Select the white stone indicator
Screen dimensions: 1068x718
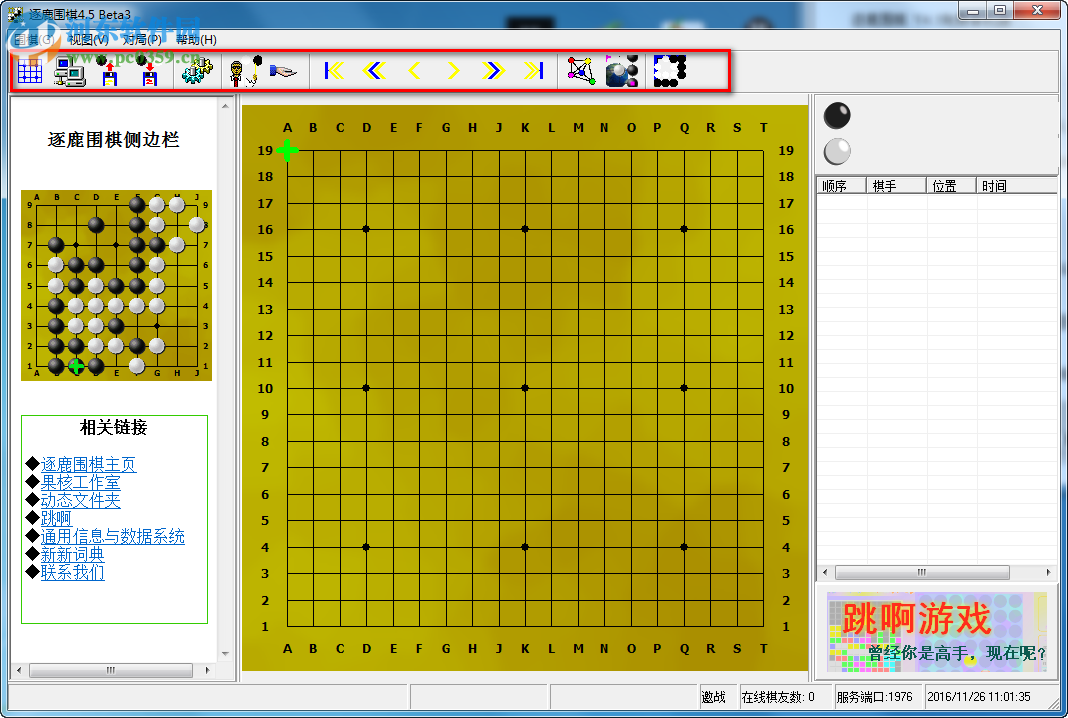tap(836, 152)
